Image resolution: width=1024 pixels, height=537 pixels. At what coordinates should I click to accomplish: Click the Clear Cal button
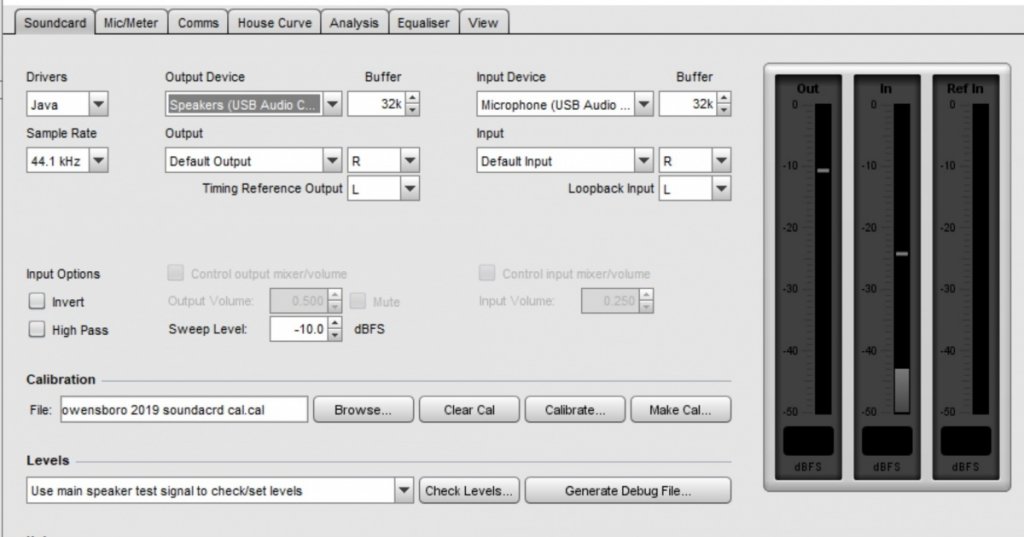click(x=469, y=410)
